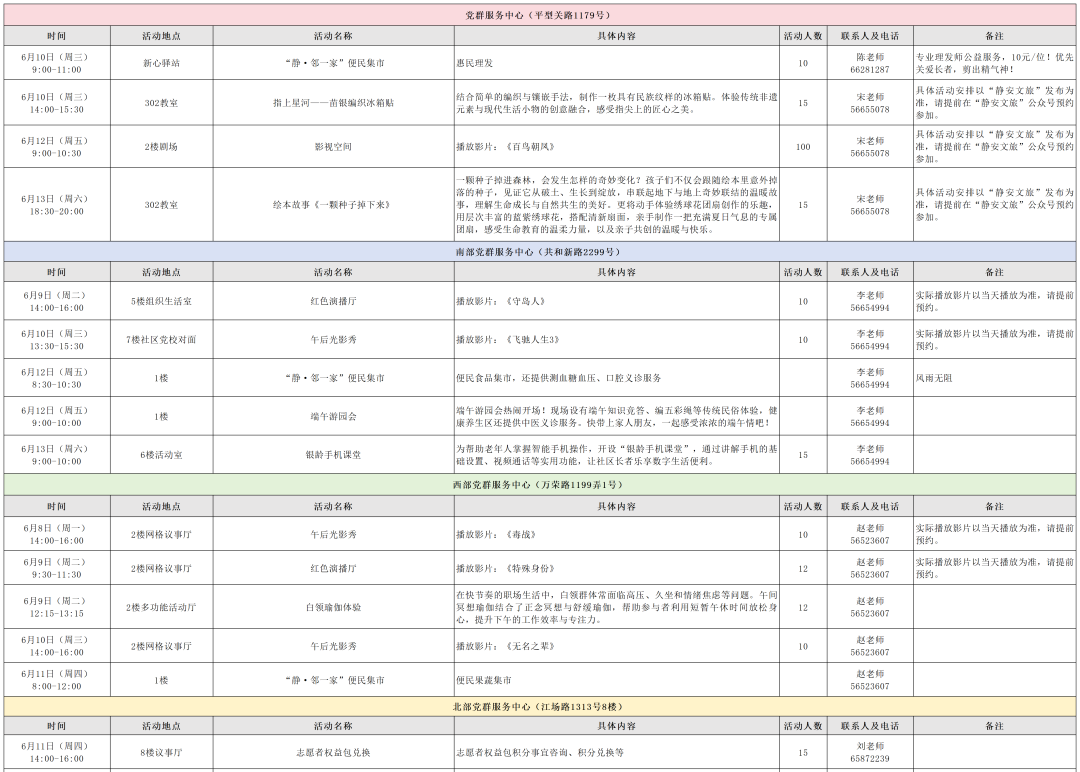Click the 具体内容 header under 南部党群服务中心
This screenshot has height=772, width=1080.
tap(616, 272)
